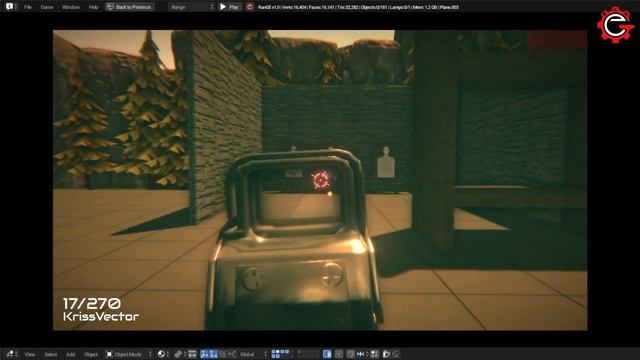Enable the scale manipulator
This screenshot has height=360, width=640.
tap(222, 354)
